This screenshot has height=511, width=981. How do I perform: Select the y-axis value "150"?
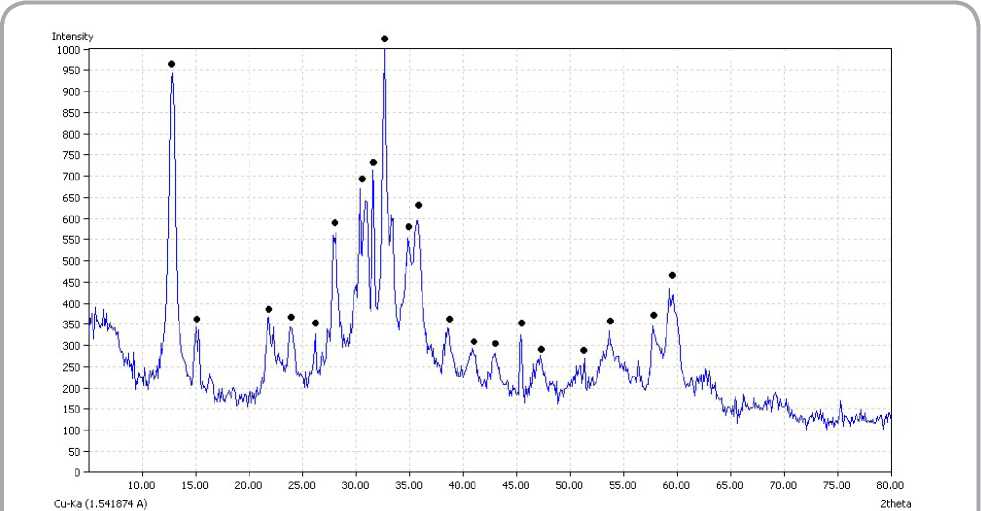[71, 410]
